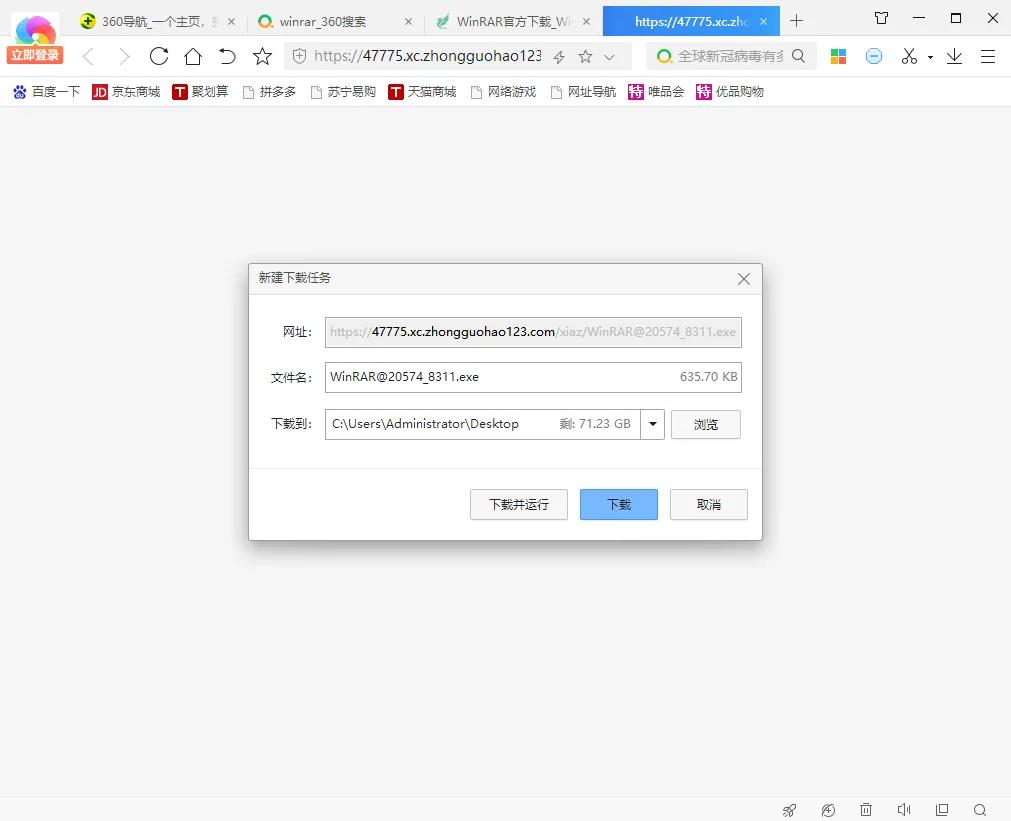Image resolution: width=1011 pixels, height=821 pixels.
Task: Mute page audio via speaker icon
Action: [x=903, y=810]
